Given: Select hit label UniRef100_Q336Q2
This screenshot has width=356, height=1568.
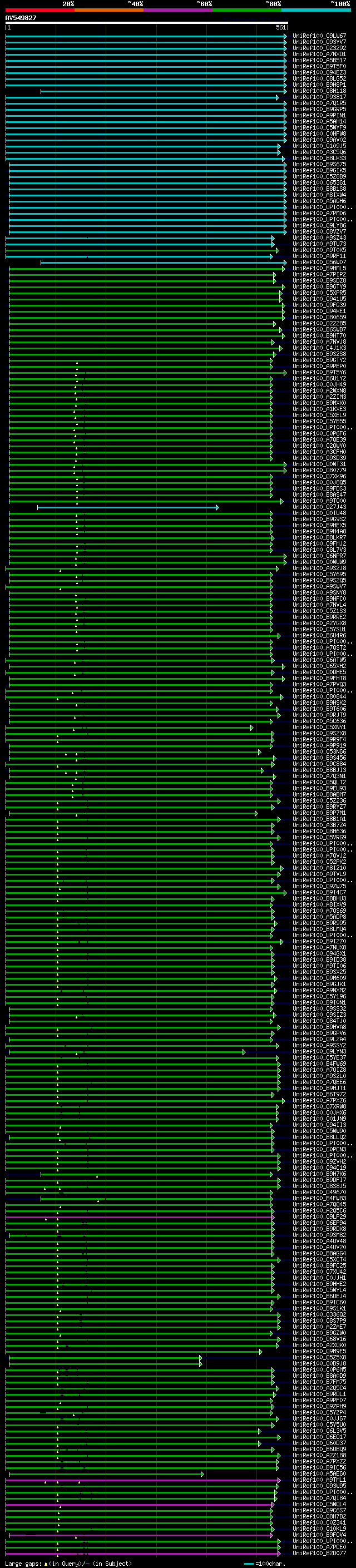Looking at the screenshot, I should [319, 1314].
